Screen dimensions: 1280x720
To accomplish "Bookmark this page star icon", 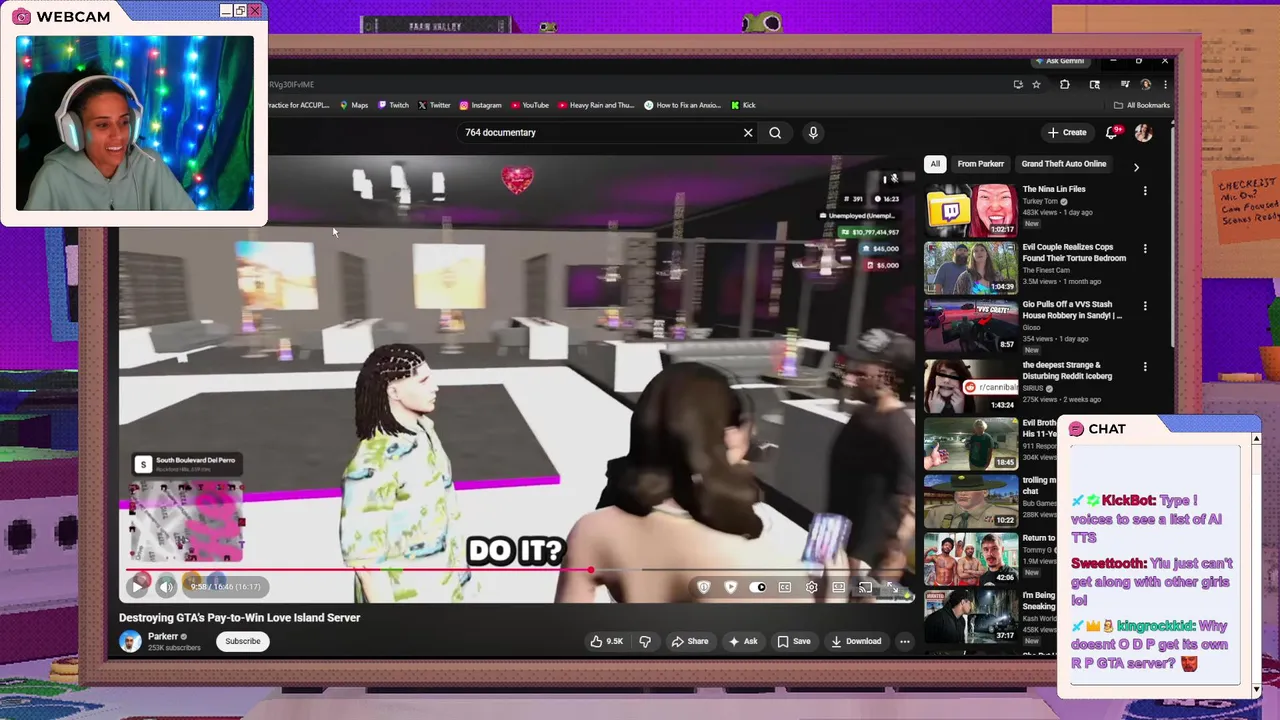I will click(1037, 85).
